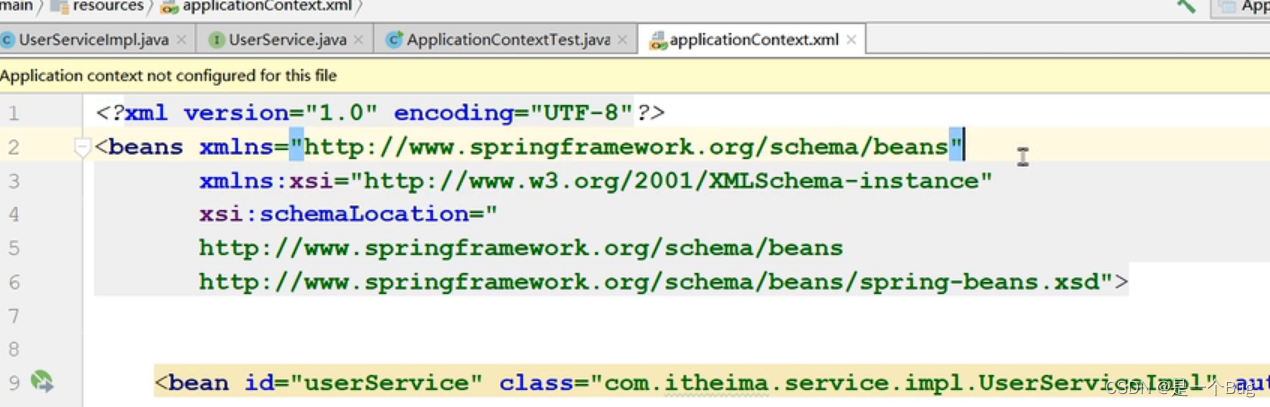Close the applicationContext.xml tab

851,40
